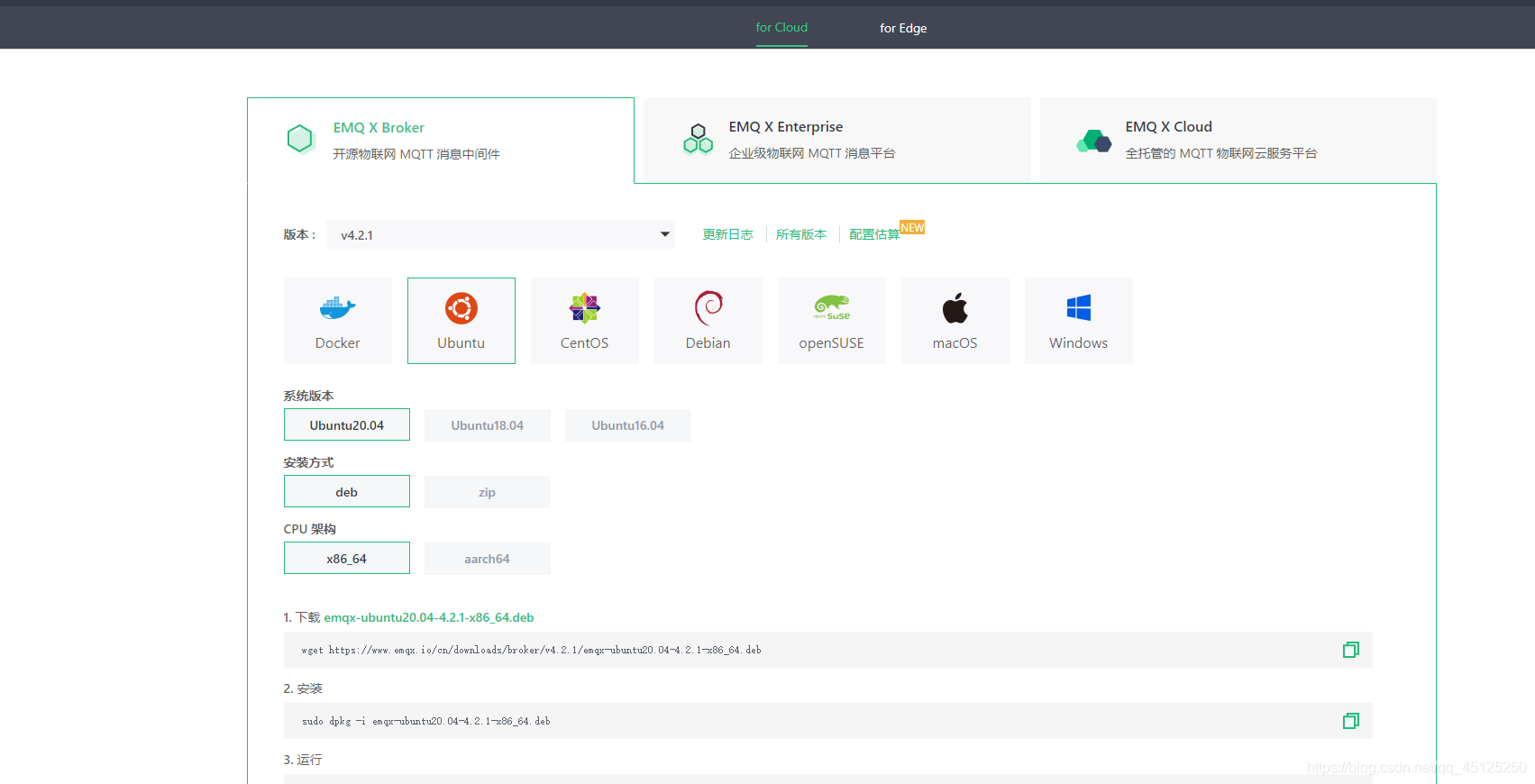This screenshot has width=1535, height=784.
Task: Open the 更新日志 changelog link
Action: coord(728,234)
